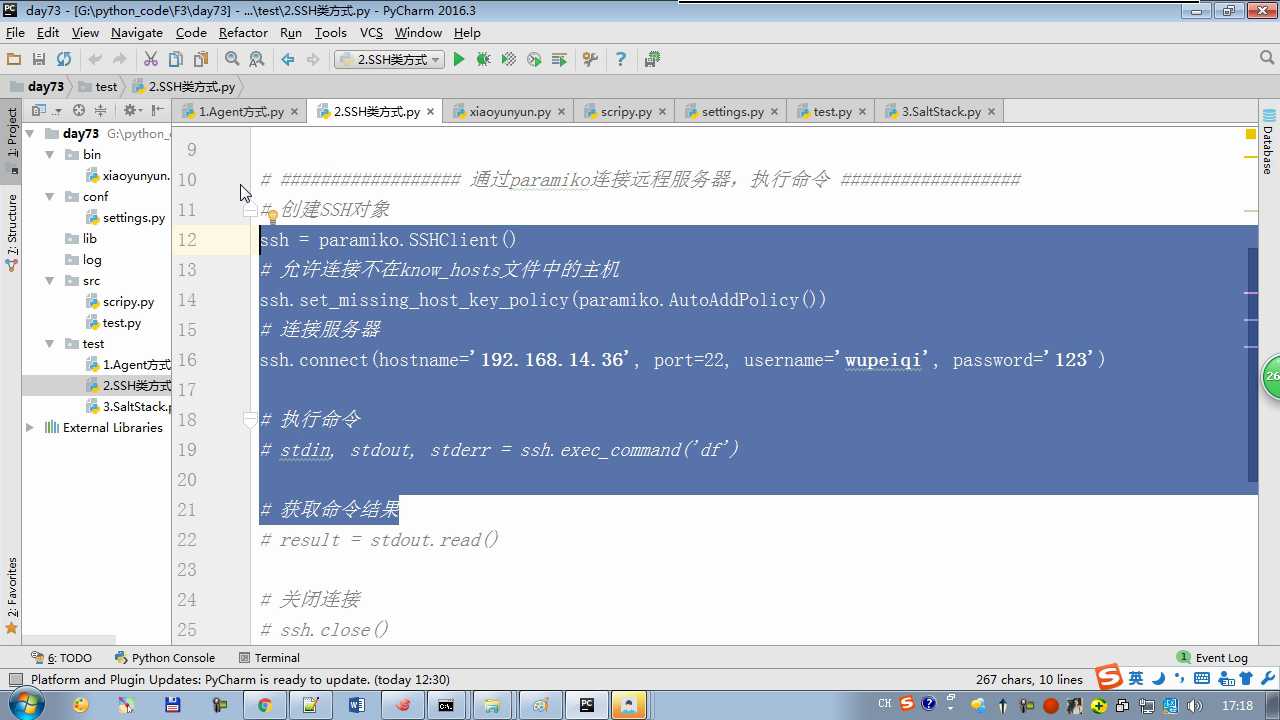Open the TODO tool window

coord(62,658)
